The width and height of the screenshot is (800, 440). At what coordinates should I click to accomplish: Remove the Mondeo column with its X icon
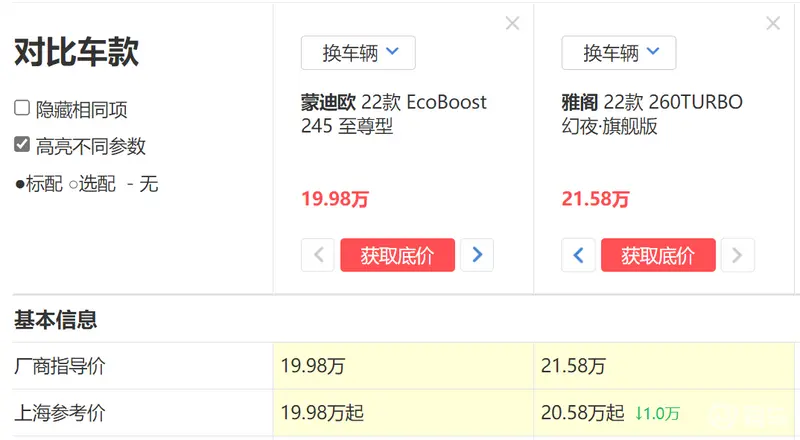512,23
